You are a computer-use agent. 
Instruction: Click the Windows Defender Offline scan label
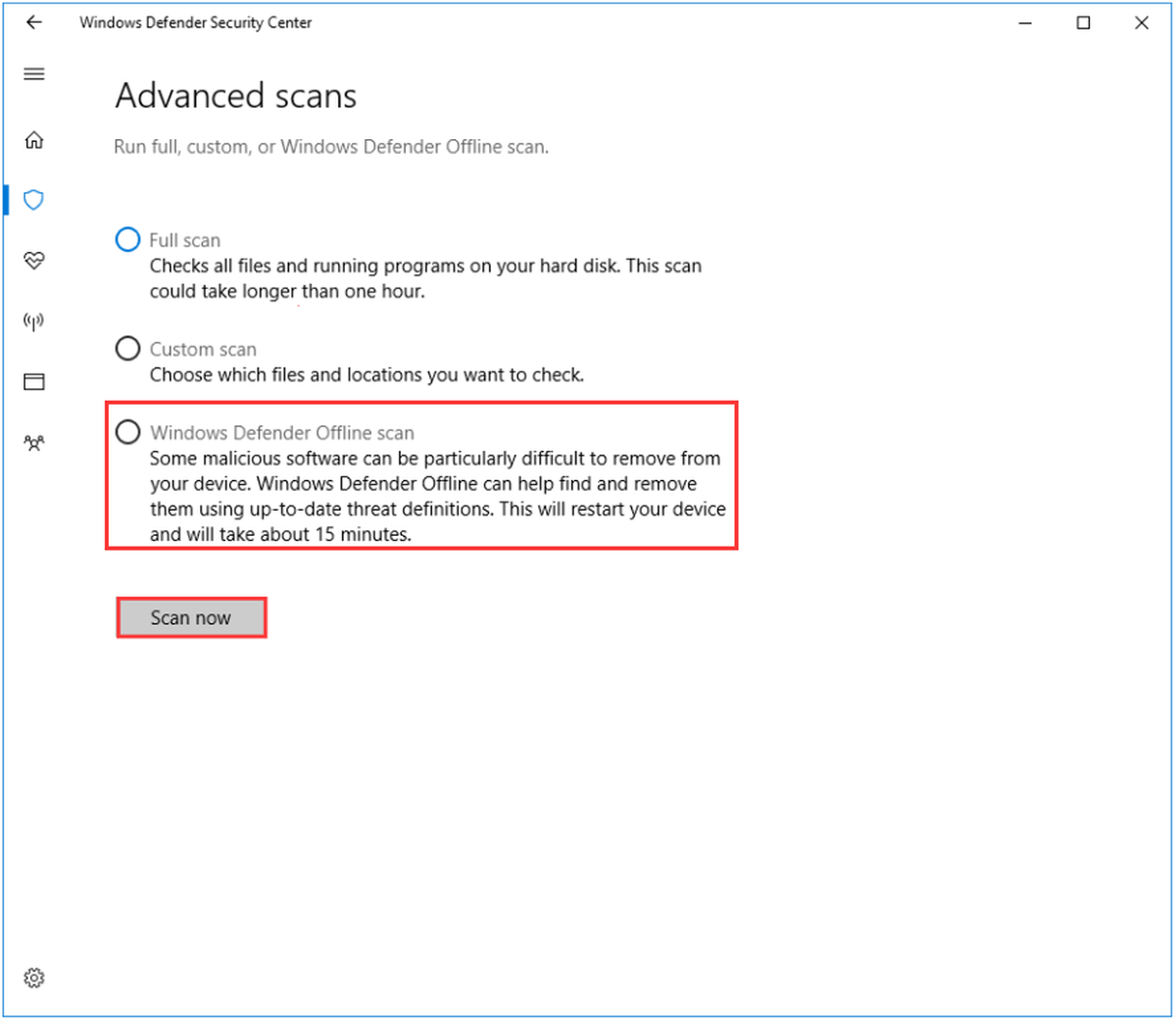[x=282, y=433]
